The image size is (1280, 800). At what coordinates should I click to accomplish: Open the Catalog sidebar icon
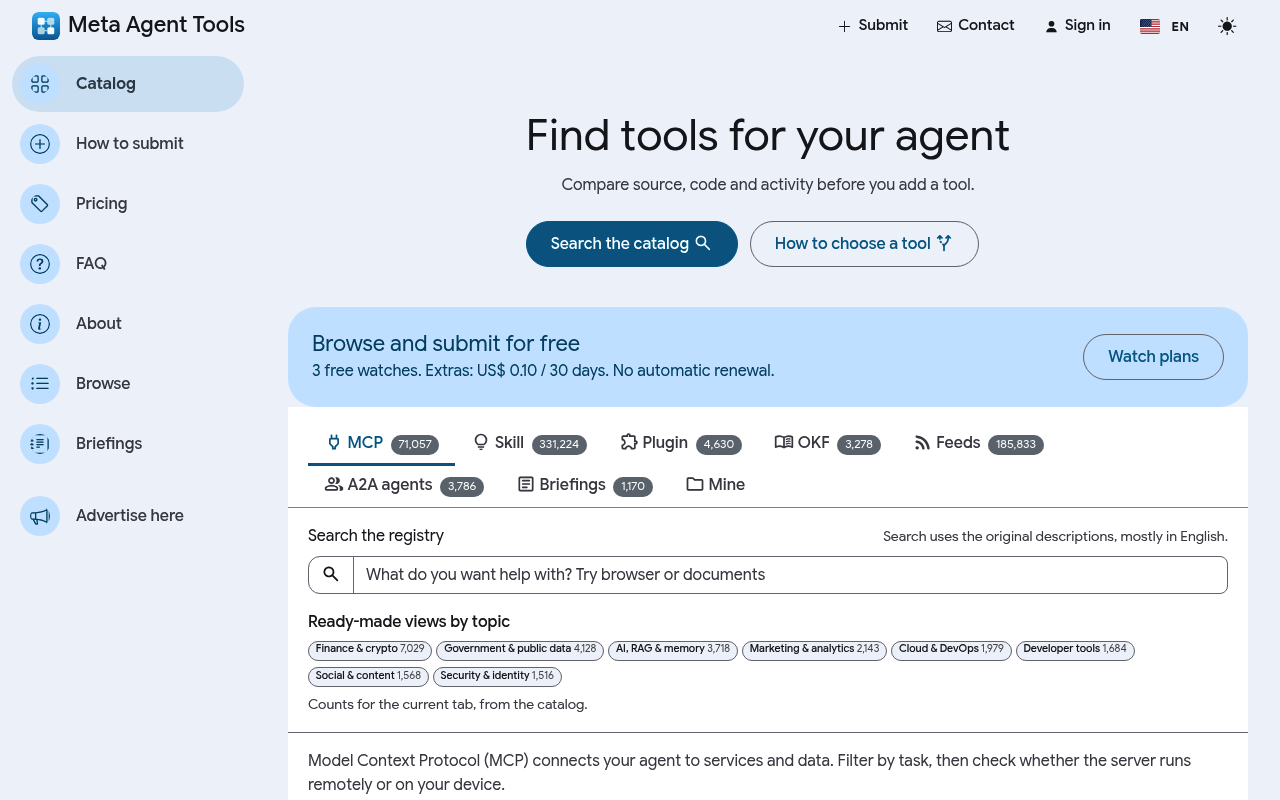click(40, 84)
